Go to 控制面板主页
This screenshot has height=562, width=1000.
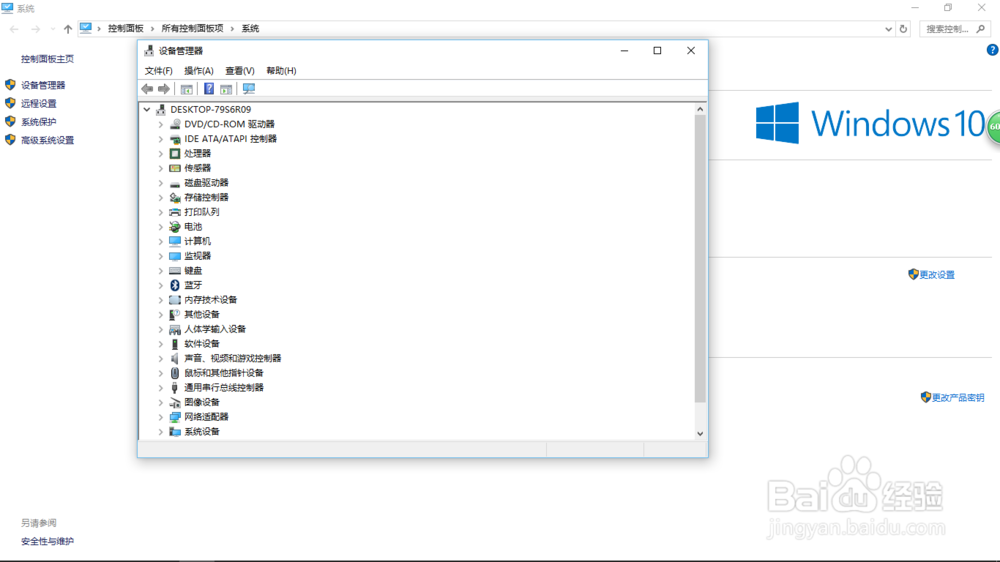[47, 59]
